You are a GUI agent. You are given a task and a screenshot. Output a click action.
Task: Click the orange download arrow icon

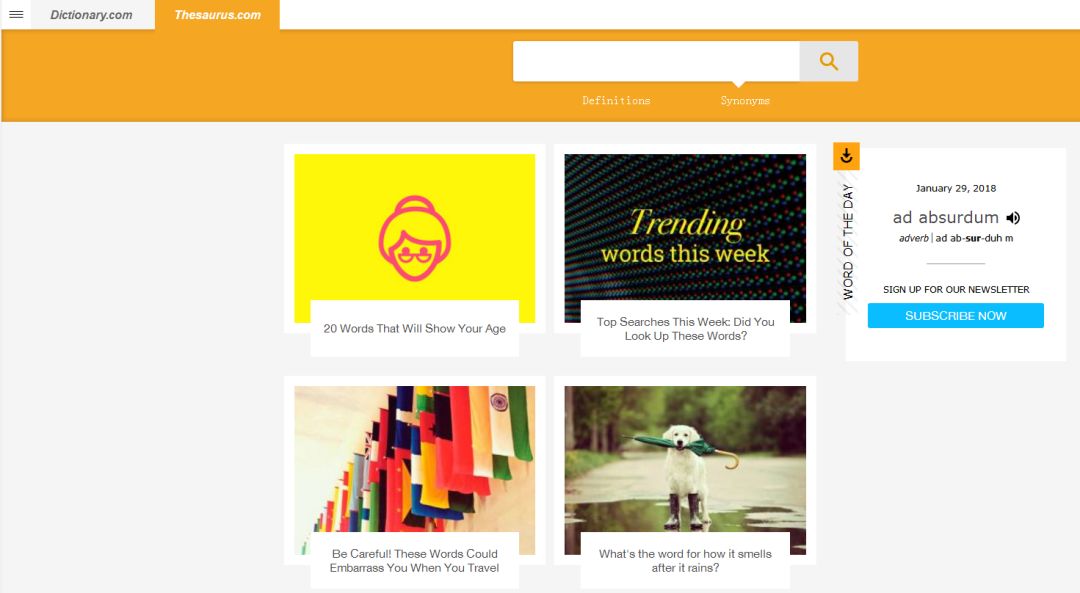[847, 156]
